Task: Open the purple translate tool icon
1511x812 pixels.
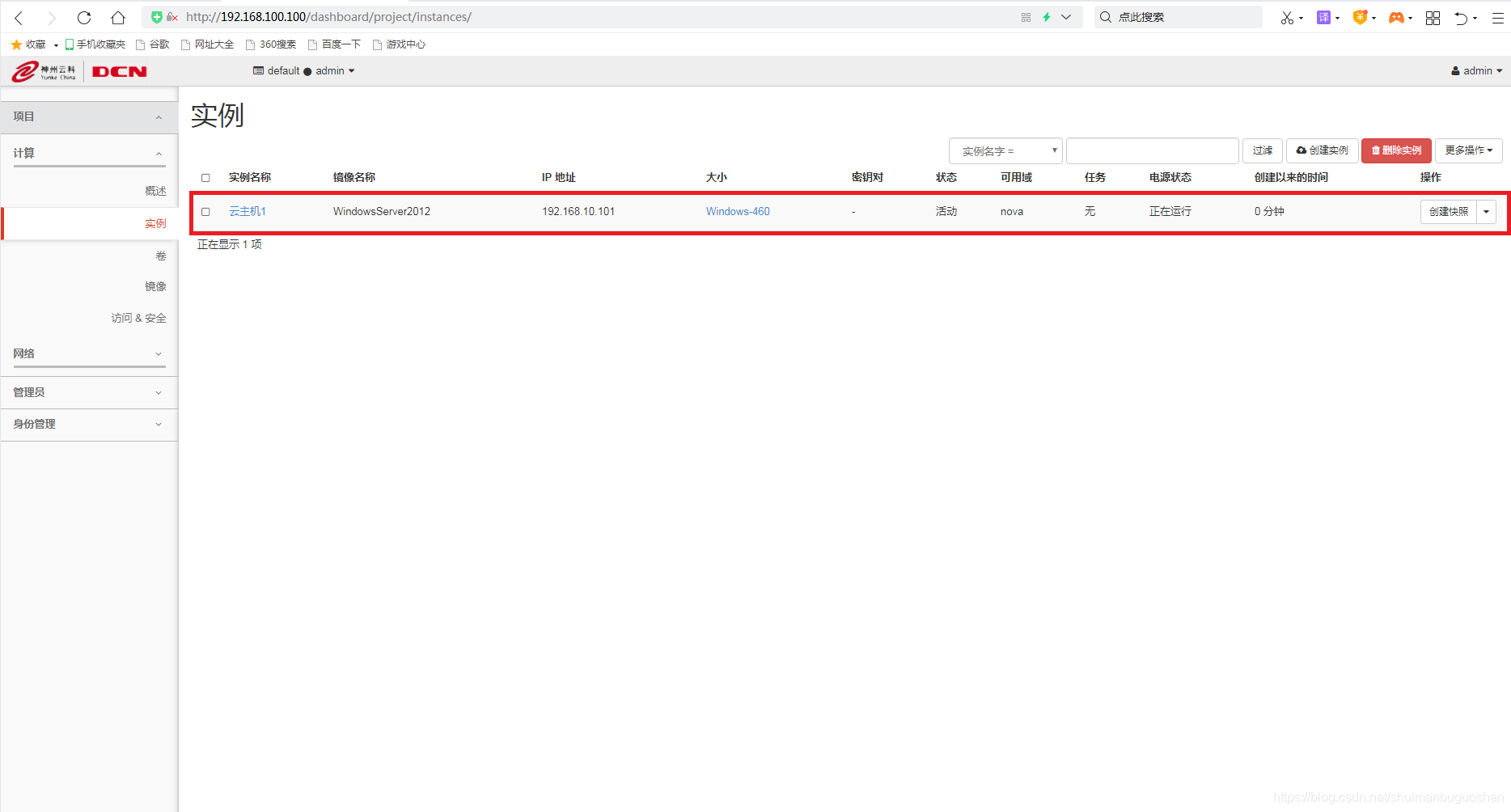Action: (x=1323, y=17)
